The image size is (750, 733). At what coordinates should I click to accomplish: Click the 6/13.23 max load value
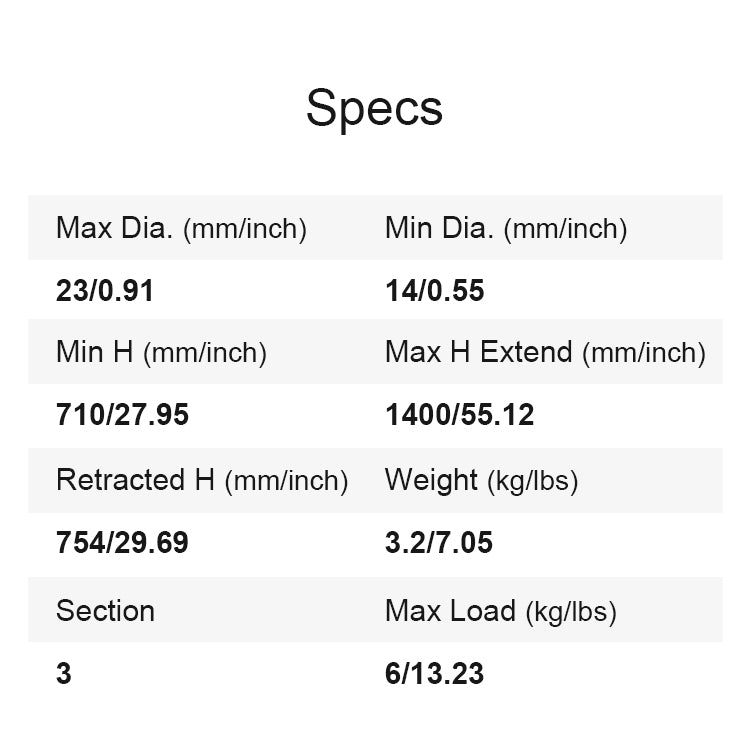(x=434, y=674)
